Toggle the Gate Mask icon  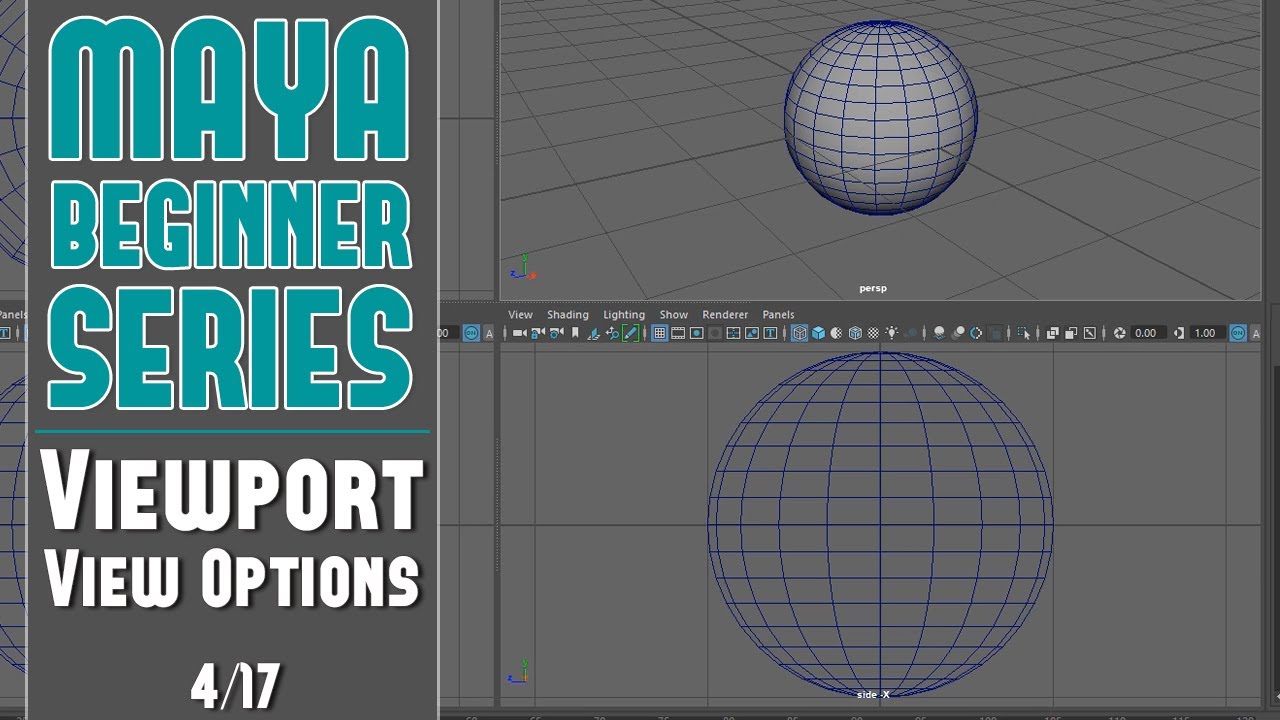(x=715, y=333)
